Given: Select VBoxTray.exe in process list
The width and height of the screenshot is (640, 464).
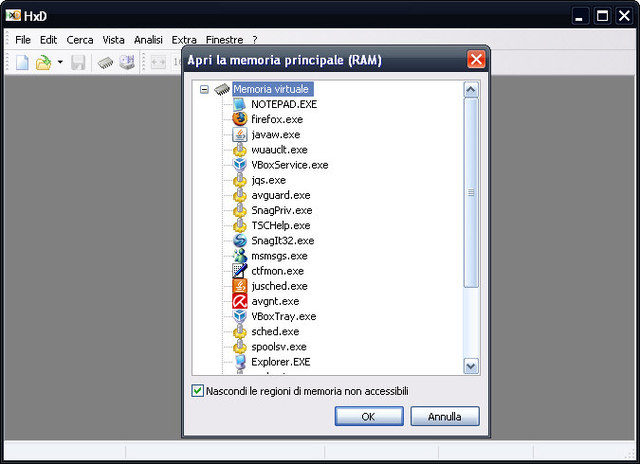Looking at the screenshot, I should [x=284, y=316].
